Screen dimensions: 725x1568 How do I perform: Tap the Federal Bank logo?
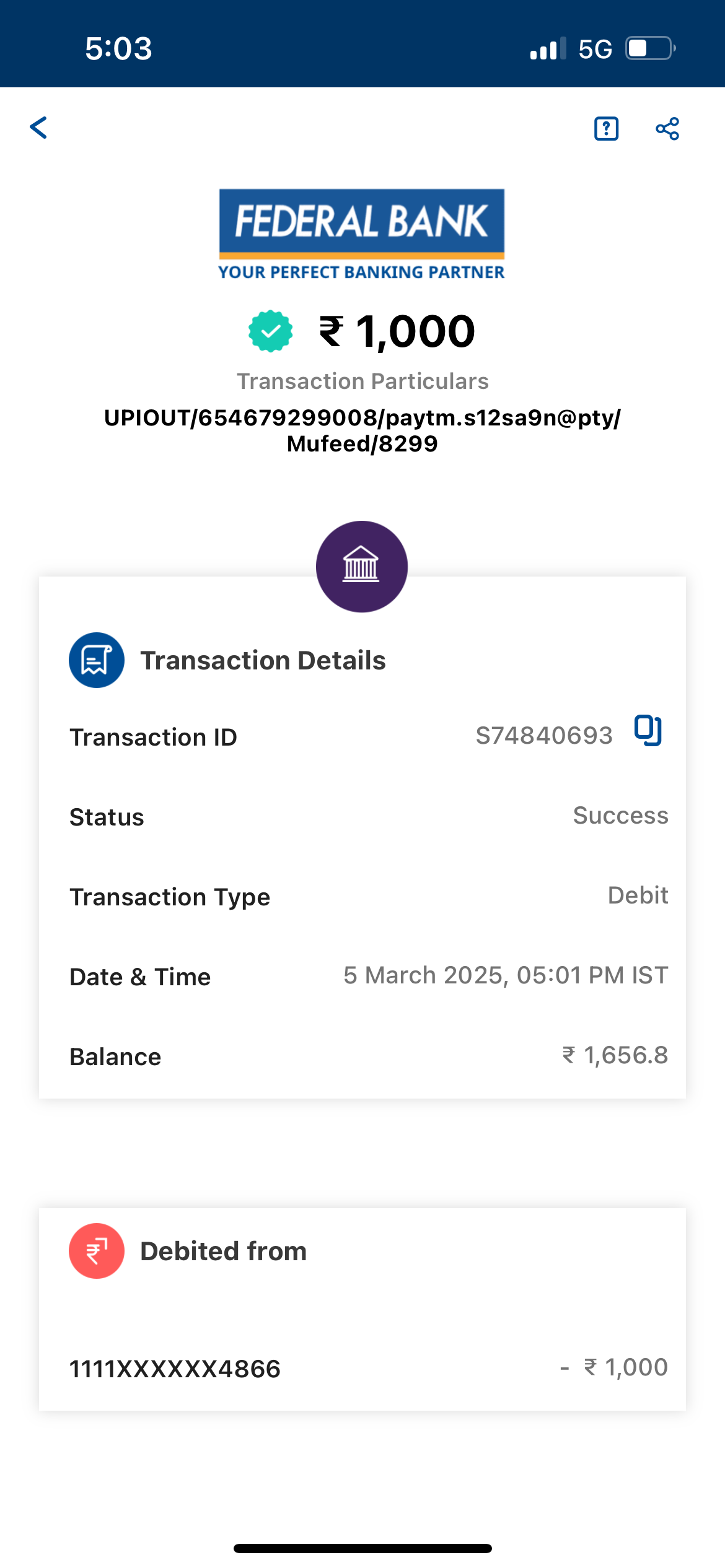tap(362, 234)
